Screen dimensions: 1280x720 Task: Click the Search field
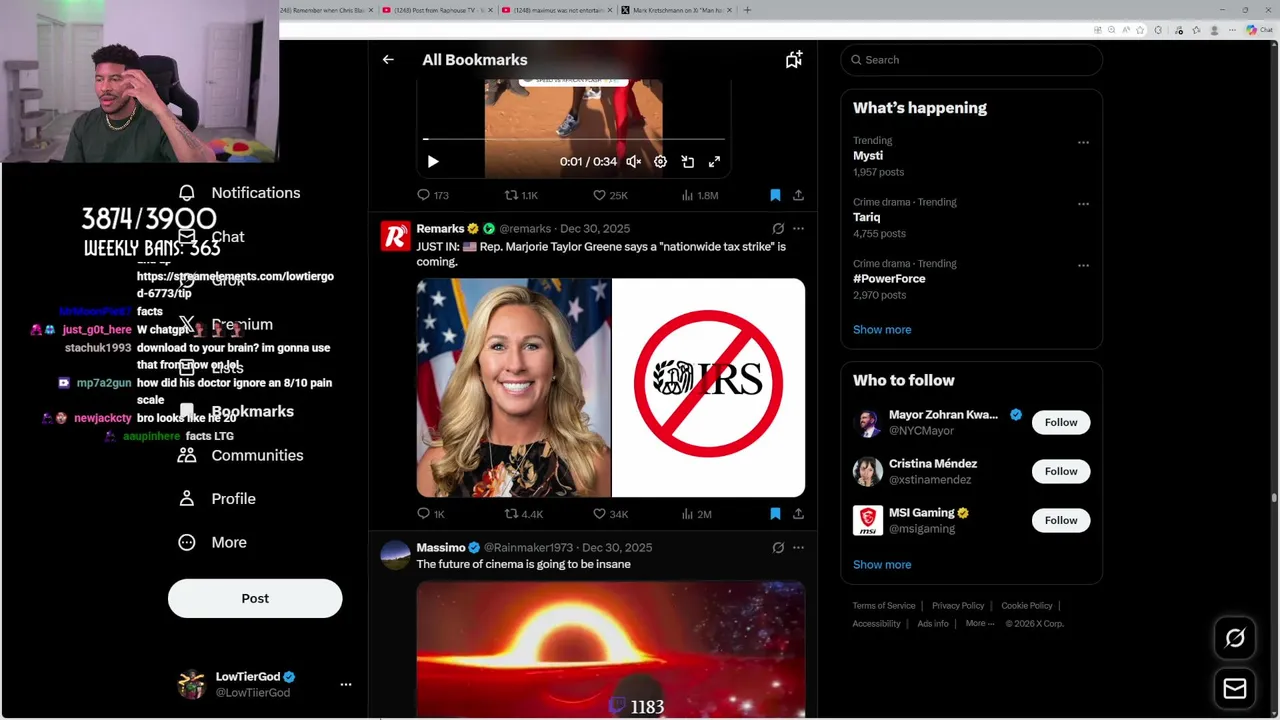pyautogui.click(x=971, y=60)
